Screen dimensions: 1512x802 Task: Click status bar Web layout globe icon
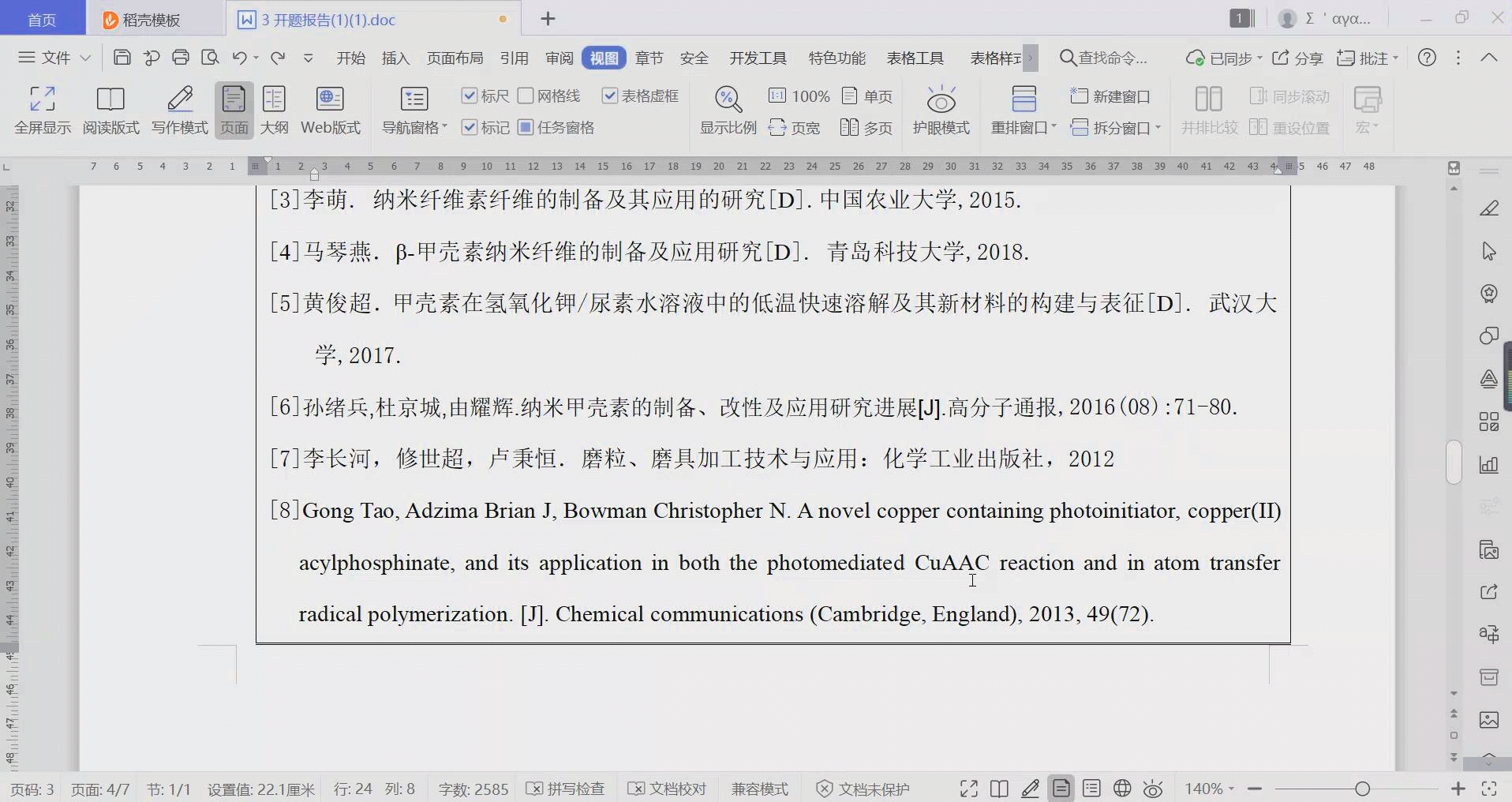pos(1122,789)
